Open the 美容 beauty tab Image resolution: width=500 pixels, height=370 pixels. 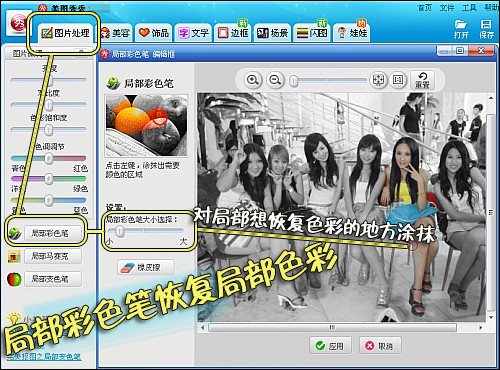116,33
